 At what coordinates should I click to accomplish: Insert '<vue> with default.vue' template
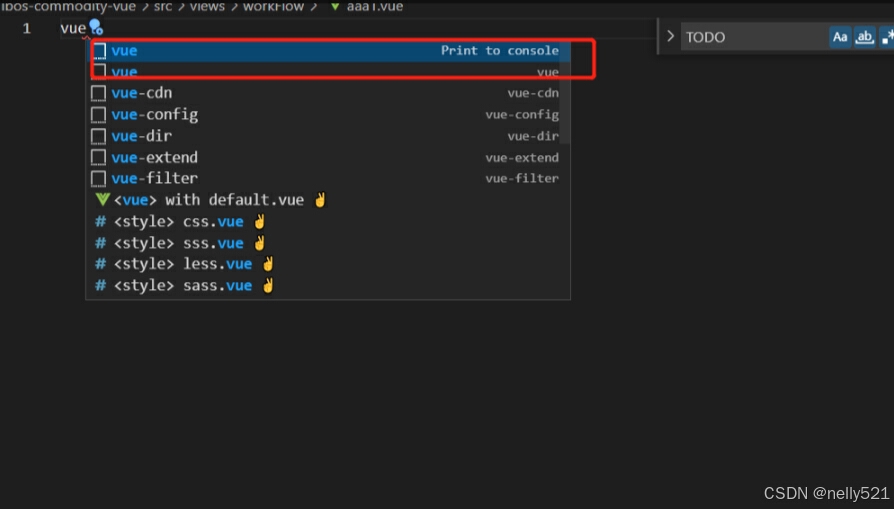(328, 200)
